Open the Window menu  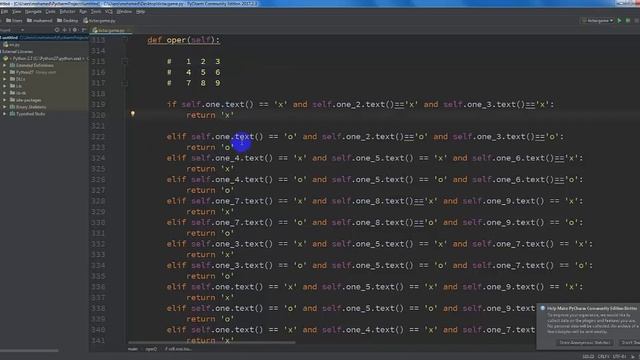click(124, 12)
